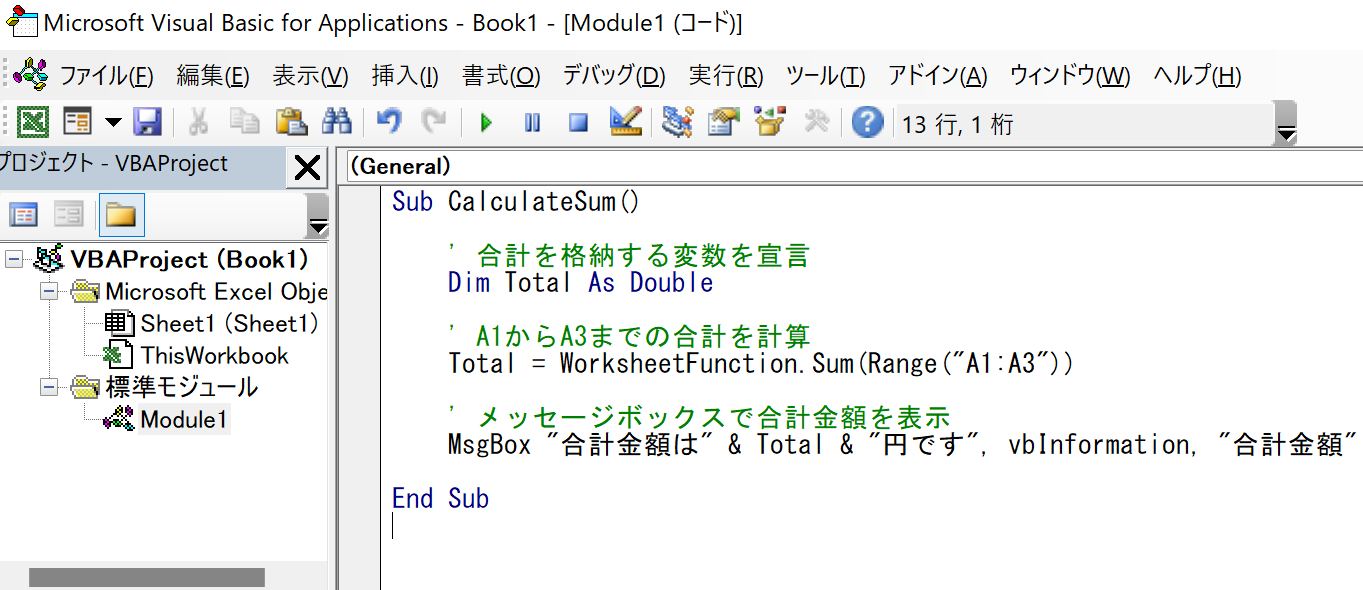Run the macro with the green play icon
Image resolution: width=1363 pixels, height=590 pixels.
coord(487,123)
